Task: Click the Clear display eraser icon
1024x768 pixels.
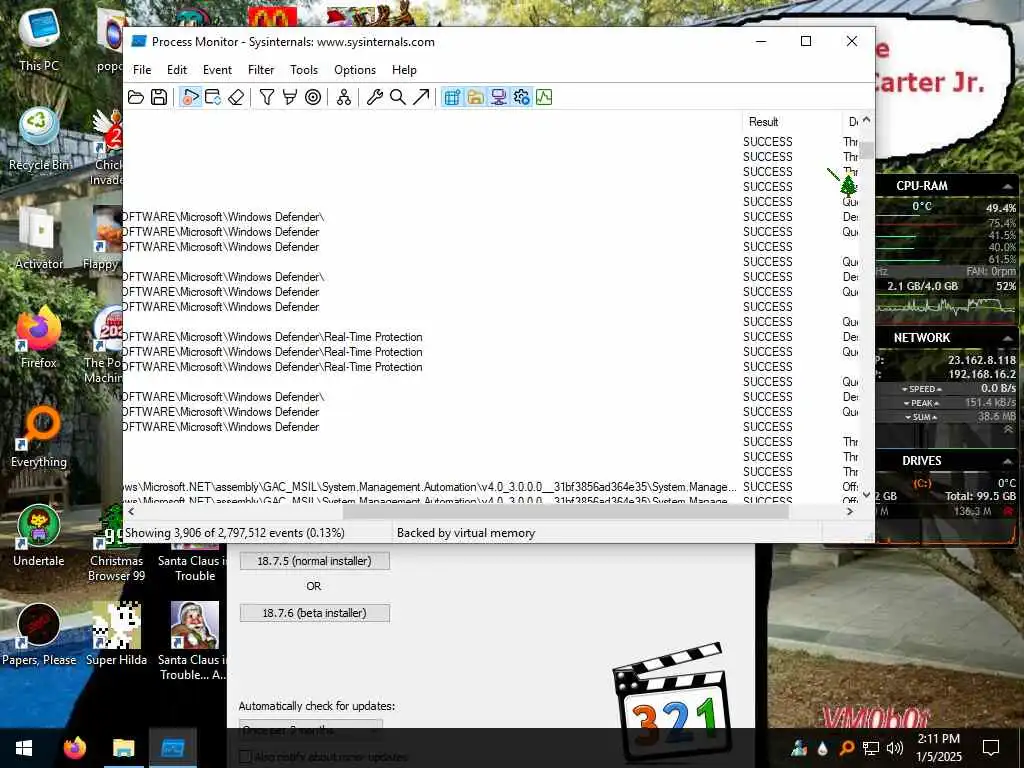Action: (x=236, y=97)
